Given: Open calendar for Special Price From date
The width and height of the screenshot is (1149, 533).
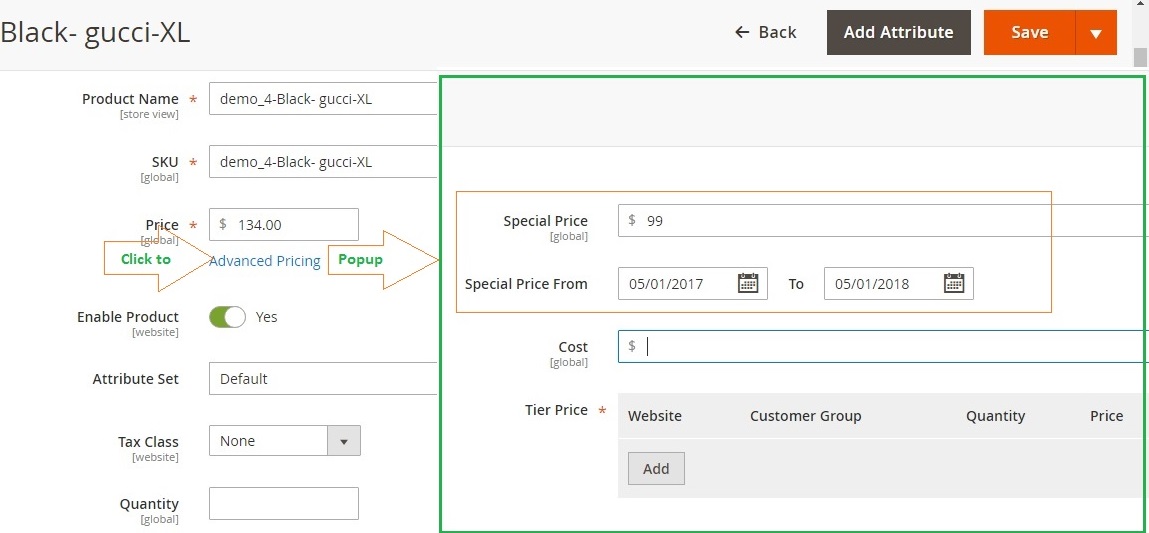Looking at the screenshot, I should pos(747,284).
